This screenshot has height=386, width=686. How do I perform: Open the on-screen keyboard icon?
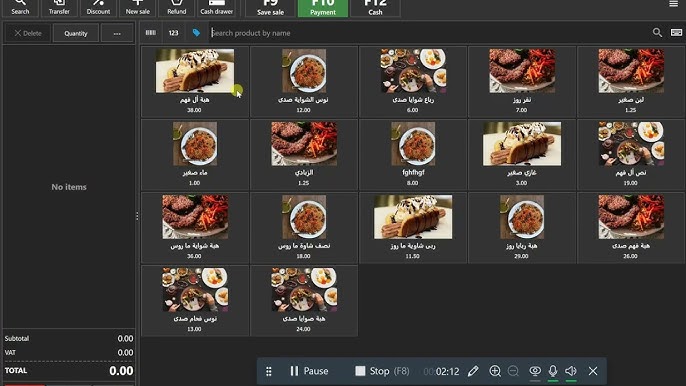pos(676,32)
